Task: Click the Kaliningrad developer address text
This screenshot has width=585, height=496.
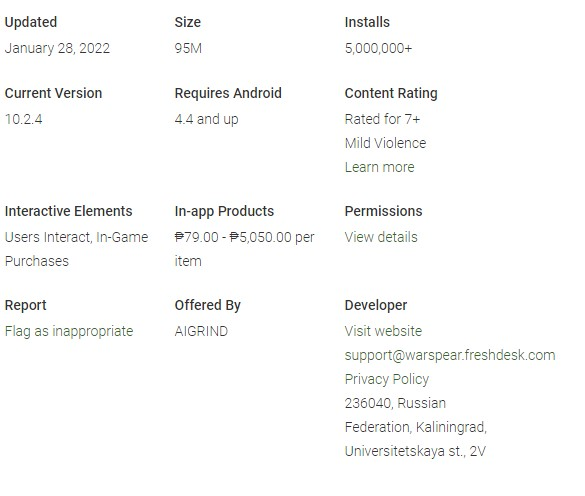Action: (416, 427)
